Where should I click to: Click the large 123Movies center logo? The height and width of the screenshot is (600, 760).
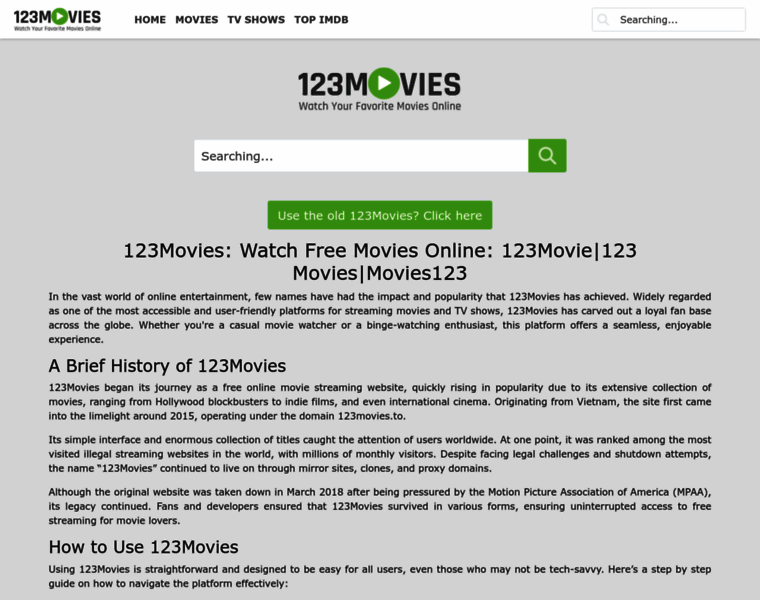[x=380, y=89]
